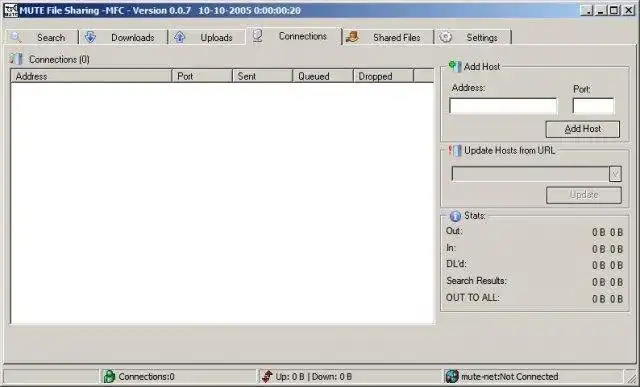Sort list by Queued column
This screenshot has width=640, height=387.
(322, 76)
